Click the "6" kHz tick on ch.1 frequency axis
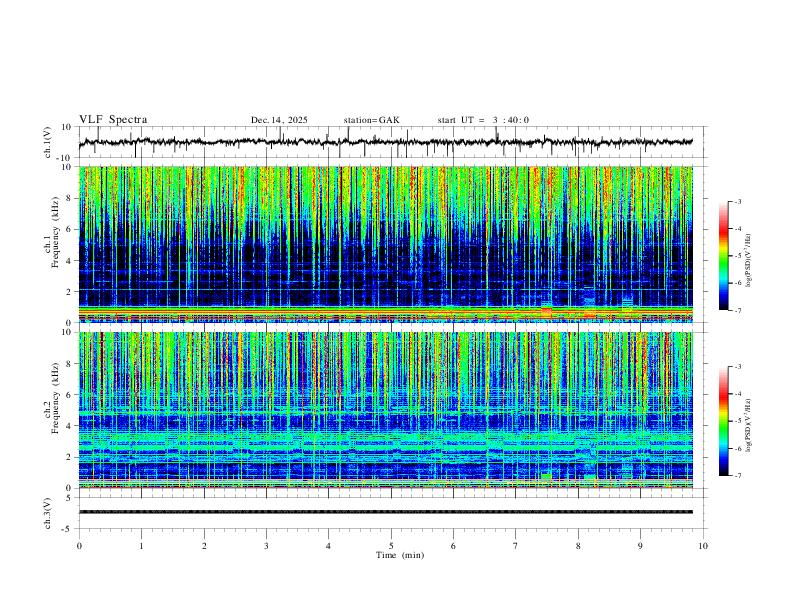Screen dimensions: 792x612 click(69, 229)
